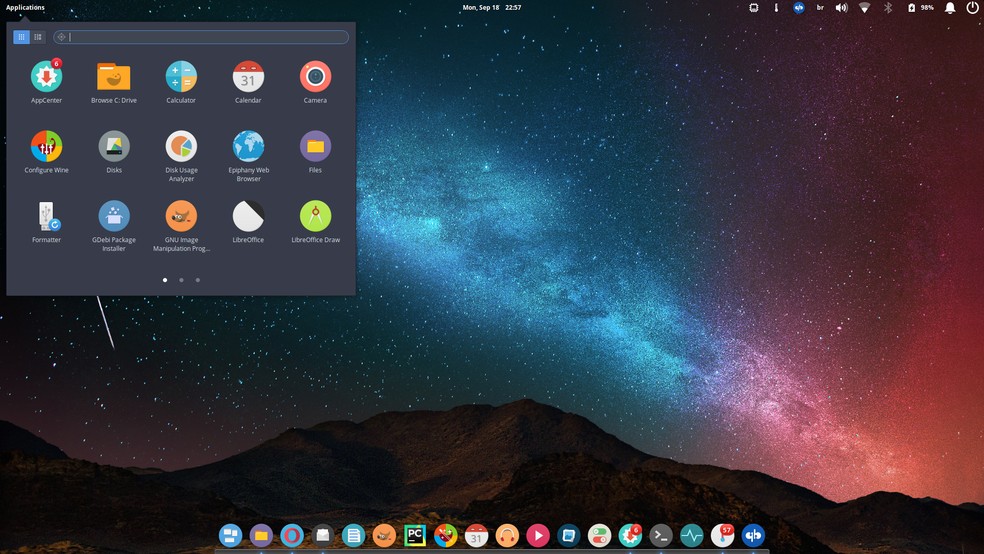984x554 pixels.
Task: Open the sound volume indicator
Action: [842, 8]
